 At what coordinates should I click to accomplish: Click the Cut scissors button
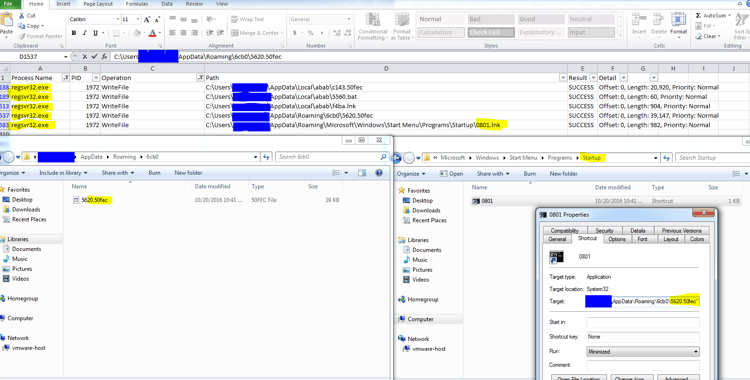coord(27,16)
